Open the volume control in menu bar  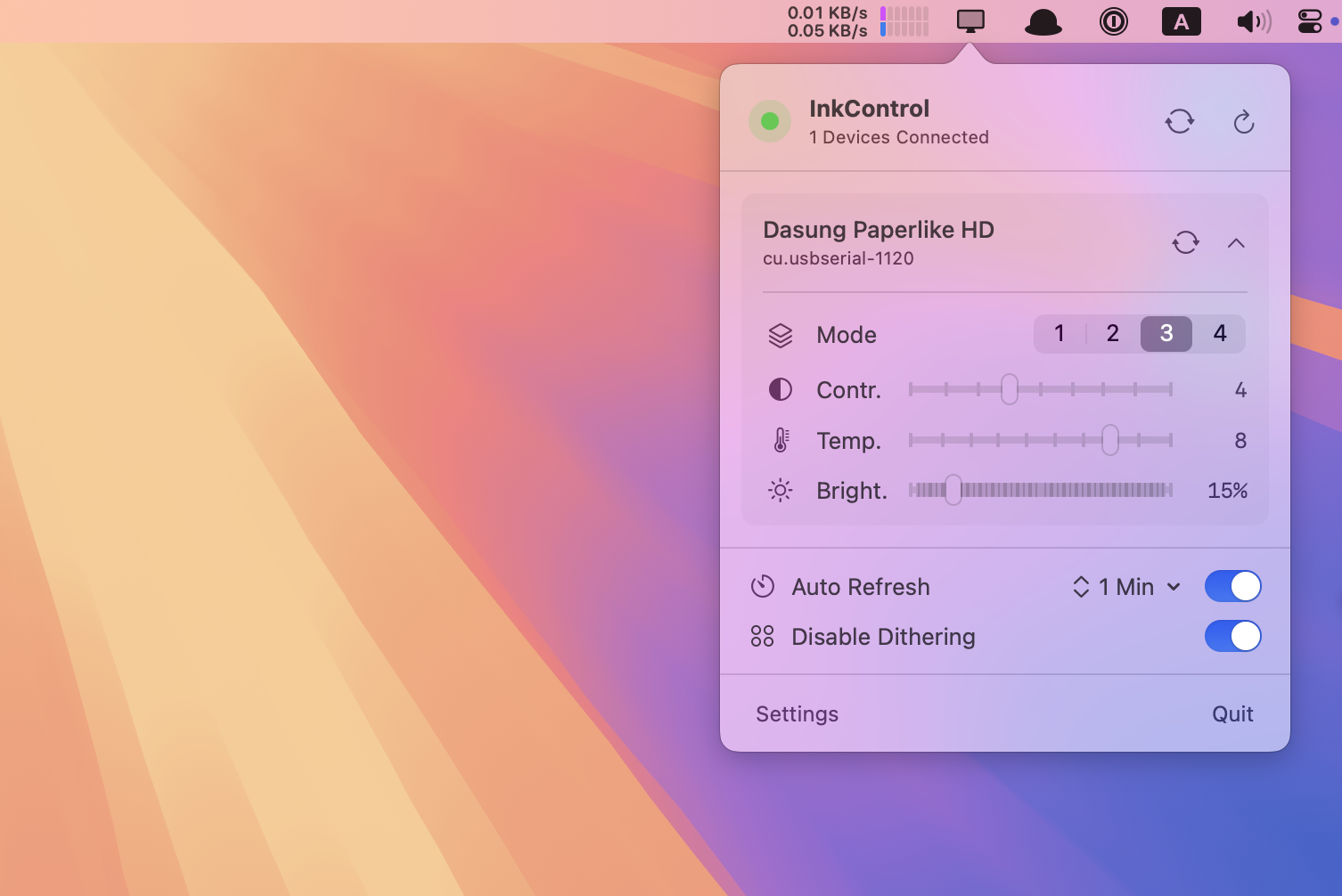pyautogui.click(x=1254, y=21)
